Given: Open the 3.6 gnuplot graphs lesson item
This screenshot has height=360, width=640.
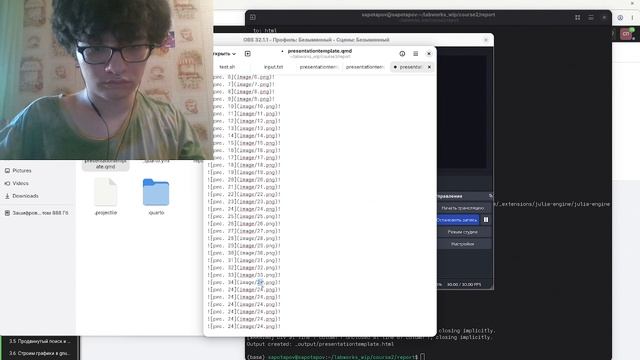Looking at the screenshot, I should (x=40, y=353).
